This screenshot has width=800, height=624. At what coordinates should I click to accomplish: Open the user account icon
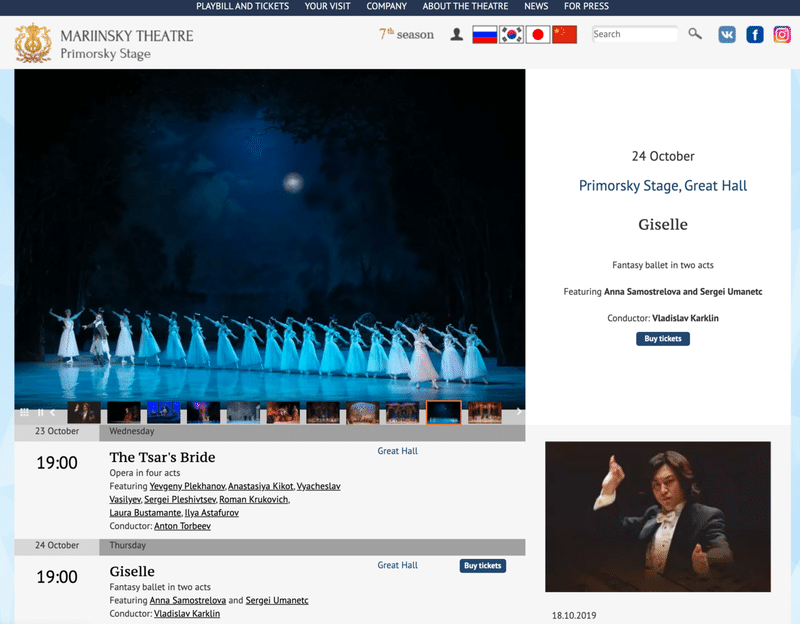(457, 35)
